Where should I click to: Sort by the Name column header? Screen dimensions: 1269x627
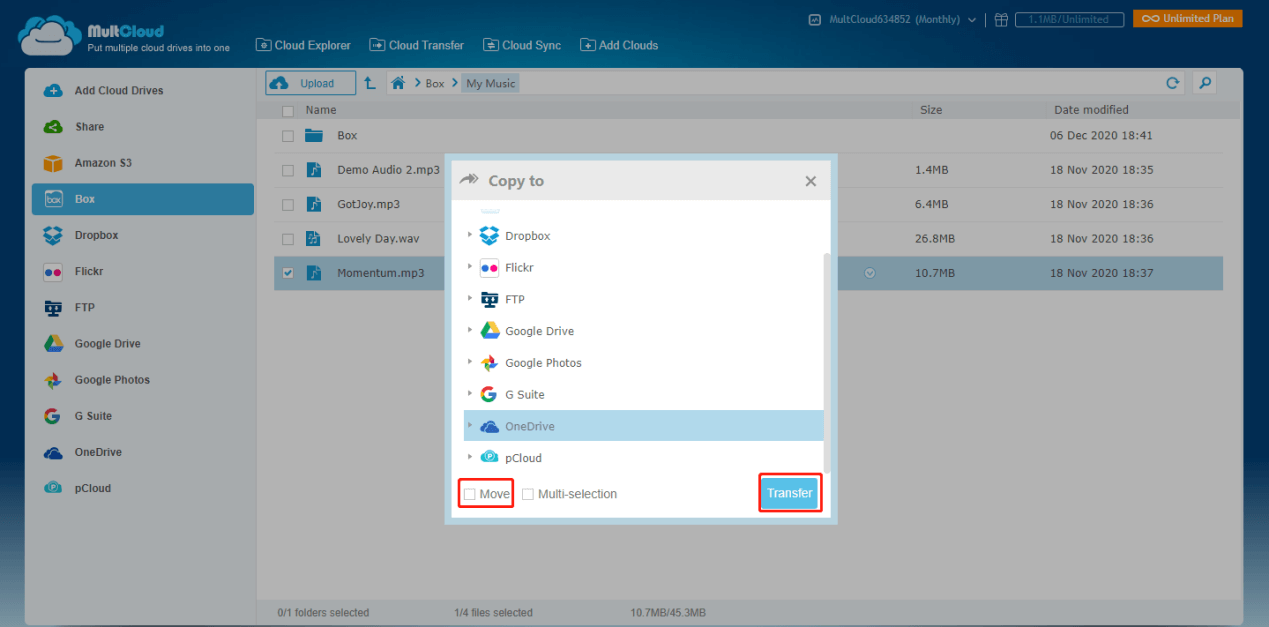pos(321,111)
